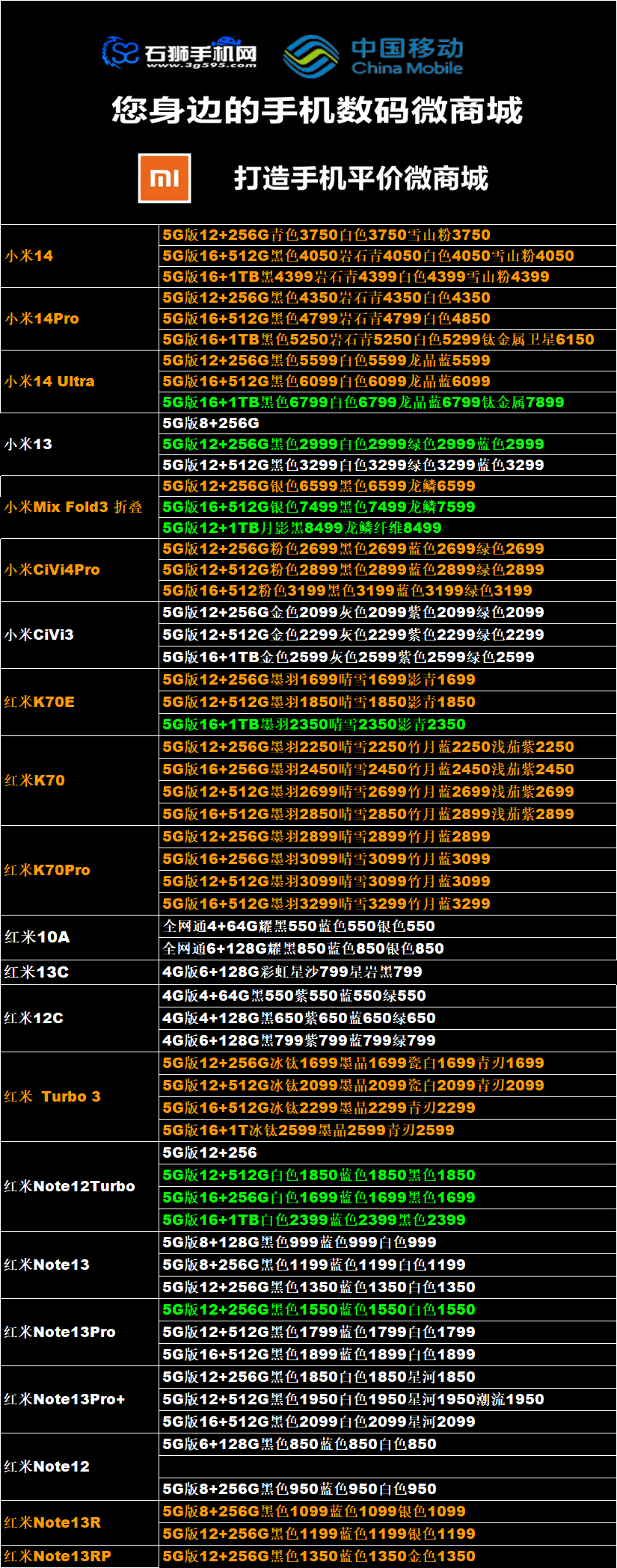Click 4G版6+128G 彩虹星沙799 row

click(x=387, y=972)
